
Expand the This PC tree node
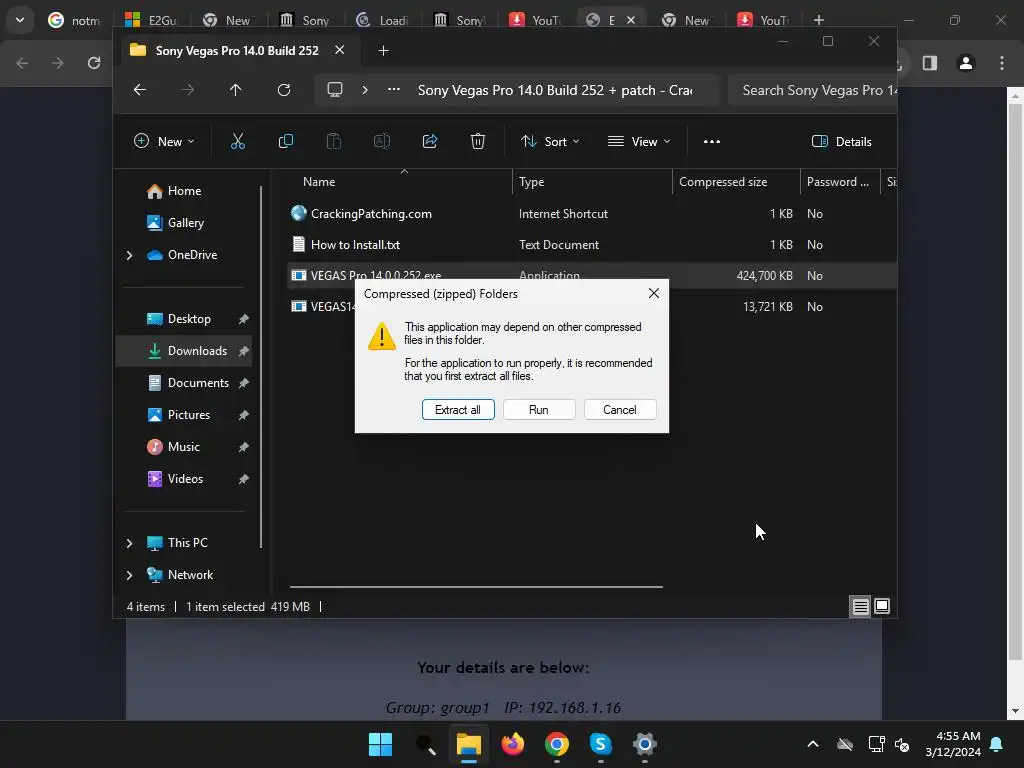pyautogui.click(x=129, y=543)
